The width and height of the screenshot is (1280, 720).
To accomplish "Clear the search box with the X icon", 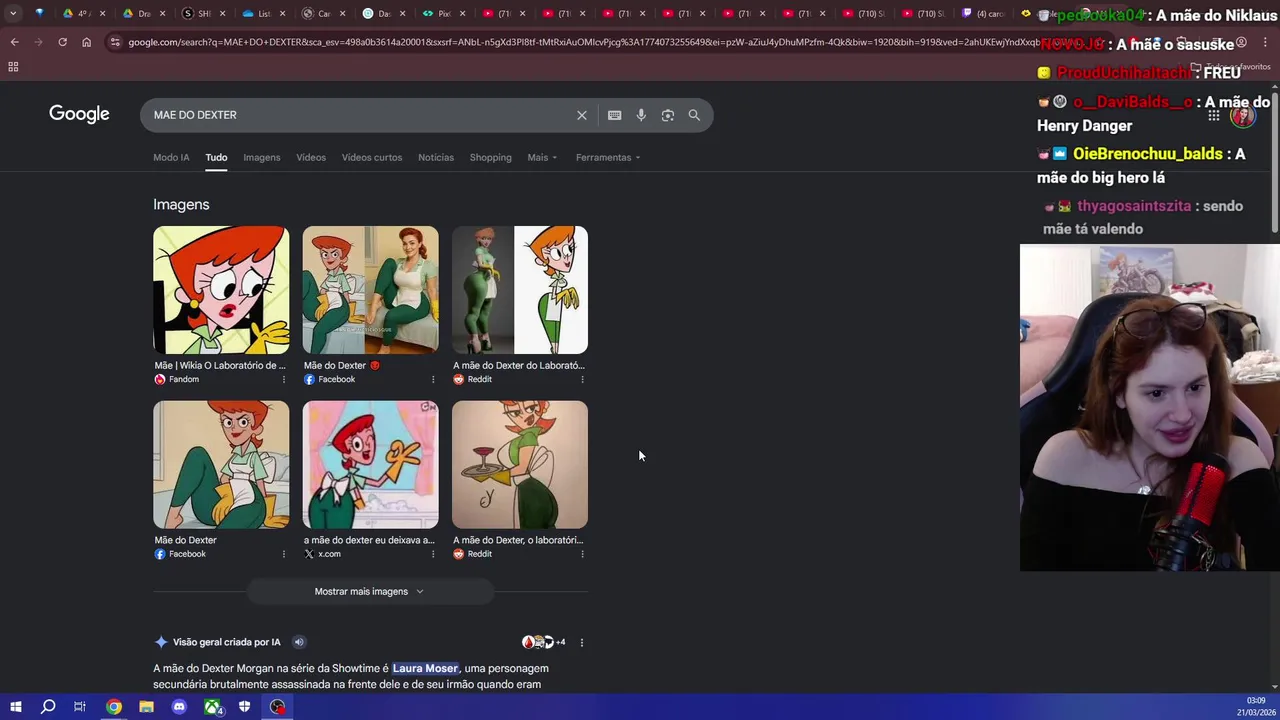I will [x=582, y=115].
